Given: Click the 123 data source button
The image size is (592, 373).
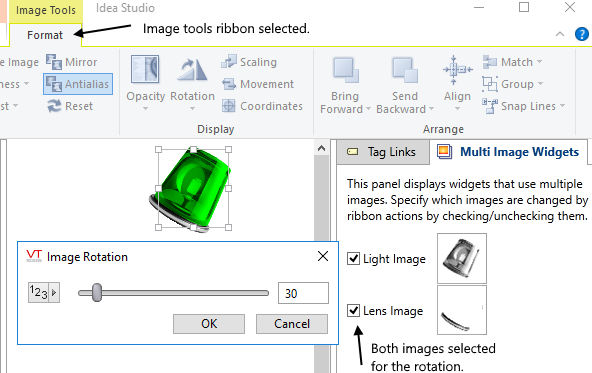Looking at the screenshot, I should tap(44, 293).
